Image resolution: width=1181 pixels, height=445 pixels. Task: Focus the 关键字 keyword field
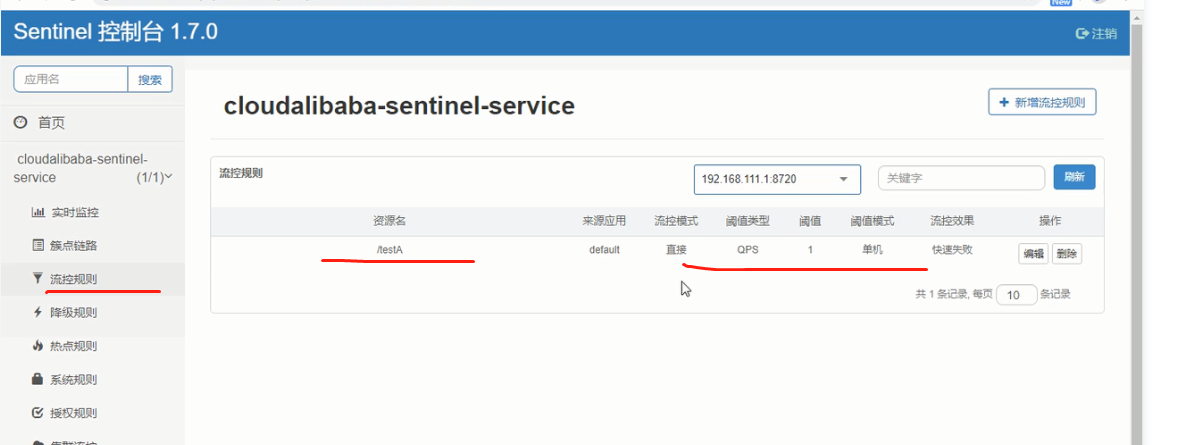pos(961,178)
